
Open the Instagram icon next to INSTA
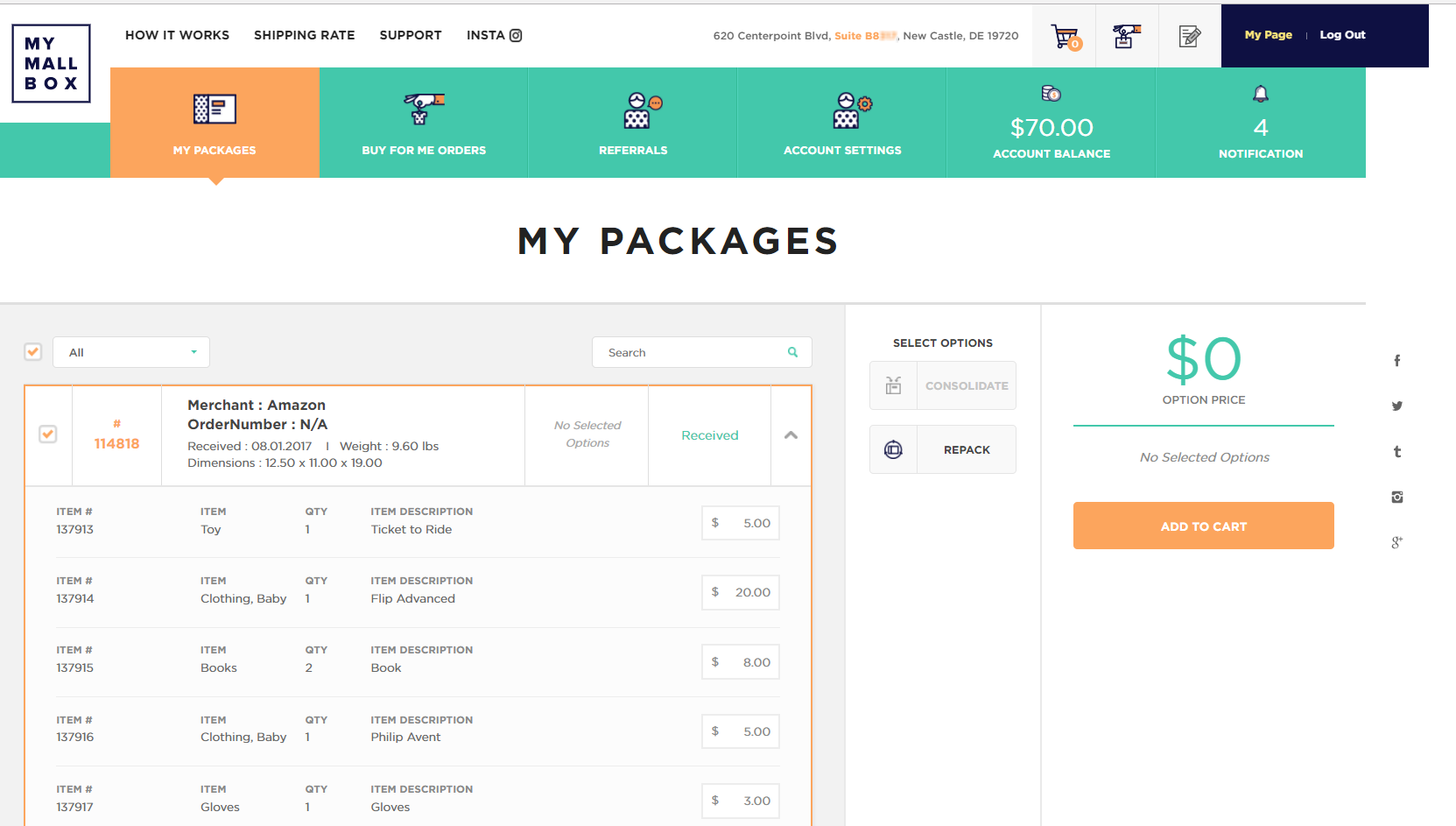coord(516,35)
